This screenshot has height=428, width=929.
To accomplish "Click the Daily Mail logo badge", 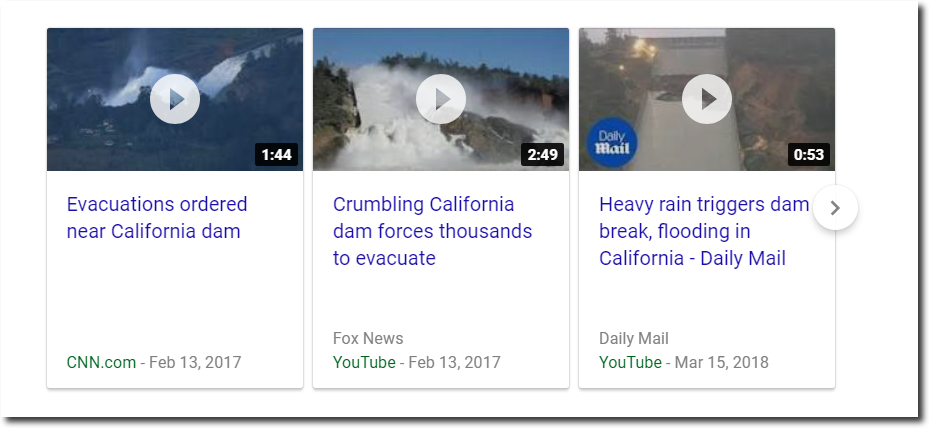I will 612,145.
